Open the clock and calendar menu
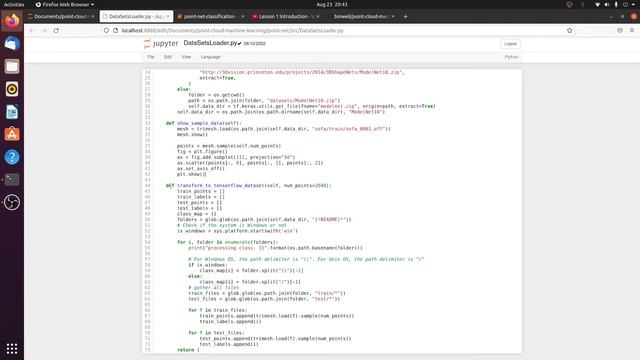Screen dimensions: 640x360 [331, 4]
